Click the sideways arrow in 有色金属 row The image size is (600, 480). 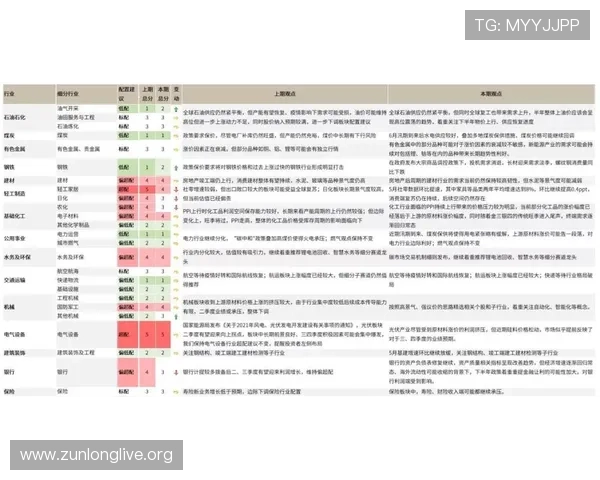[x=176, y=149]
